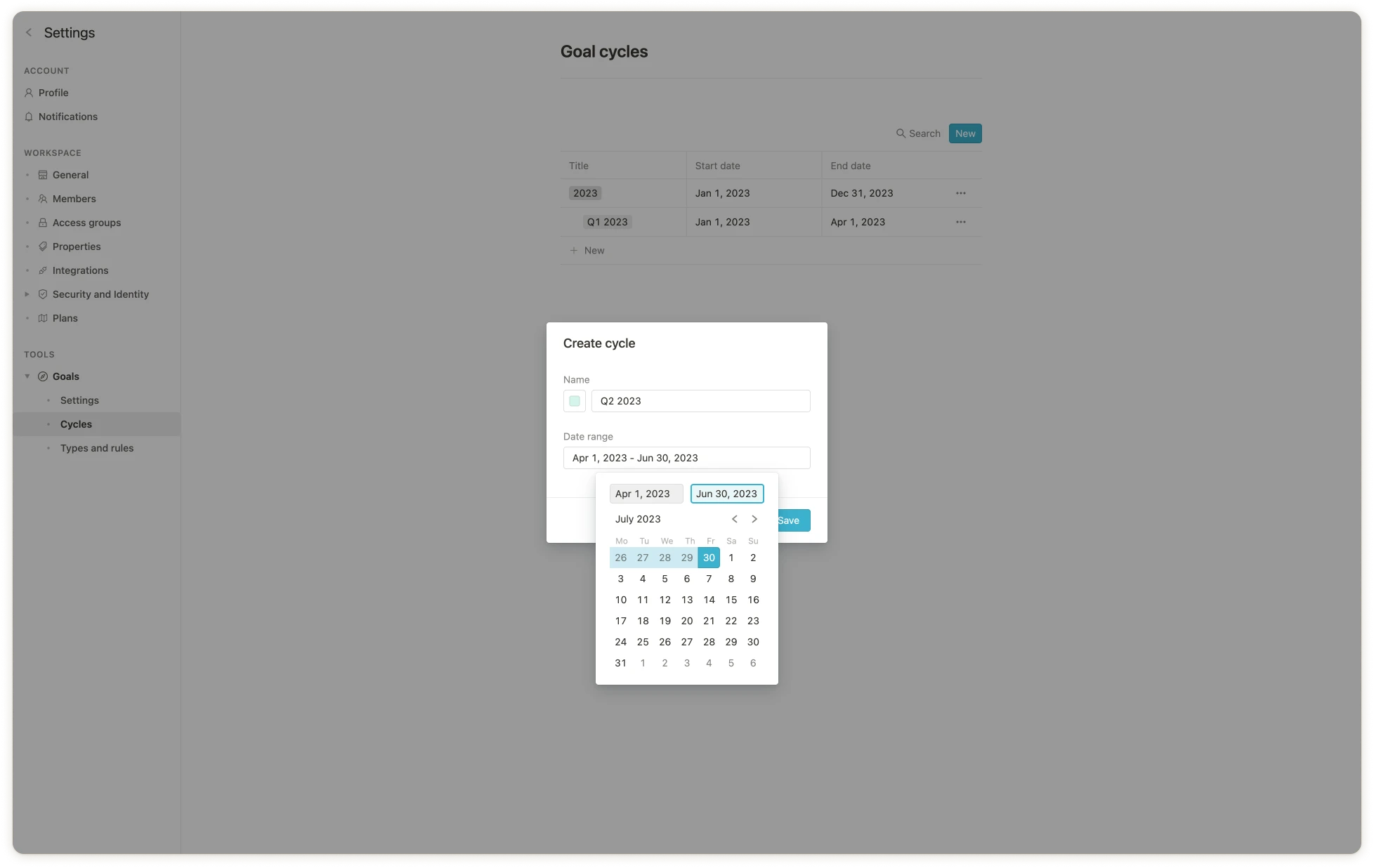Image resolution: width=1374 pixels, height=868 pixels.
Task: Pick the cycle color swatch
Action: click(575, 401)
